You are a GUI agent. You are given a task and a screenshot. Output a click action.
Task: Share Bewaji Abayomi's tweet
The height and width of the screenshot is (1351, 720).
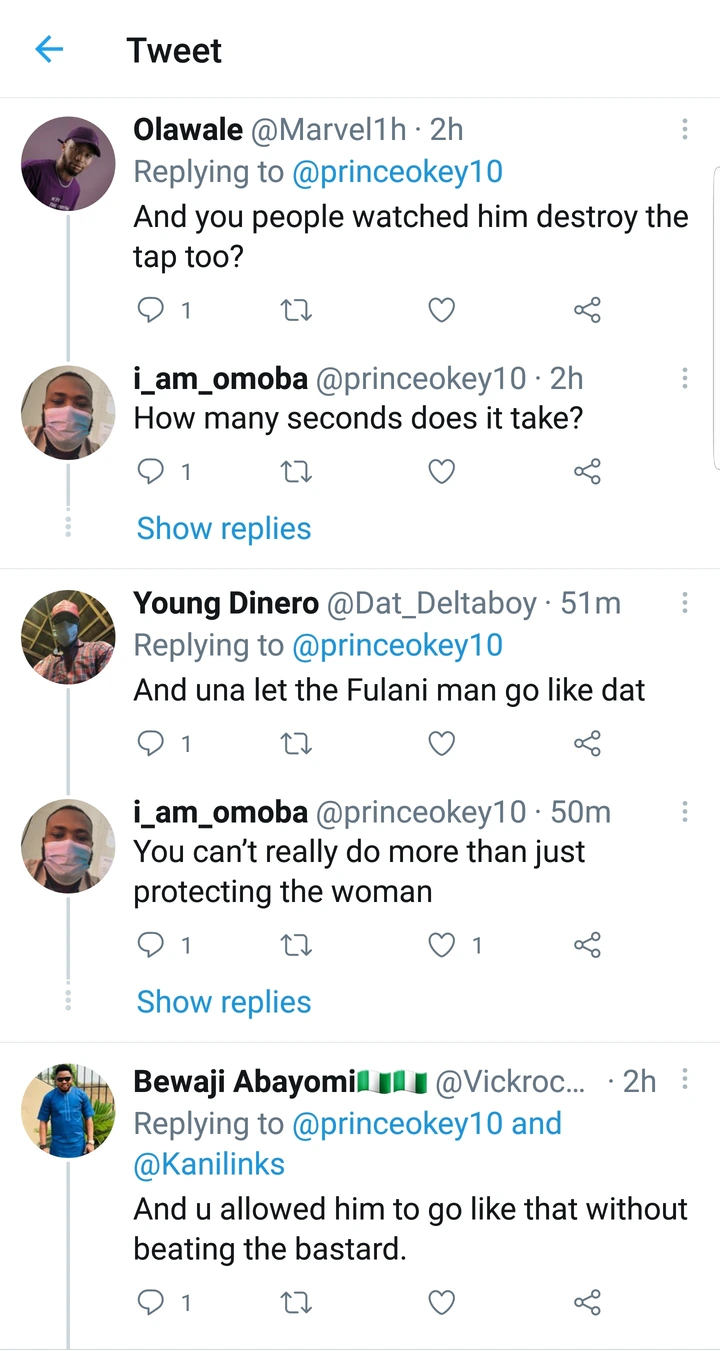point(587,1301)
